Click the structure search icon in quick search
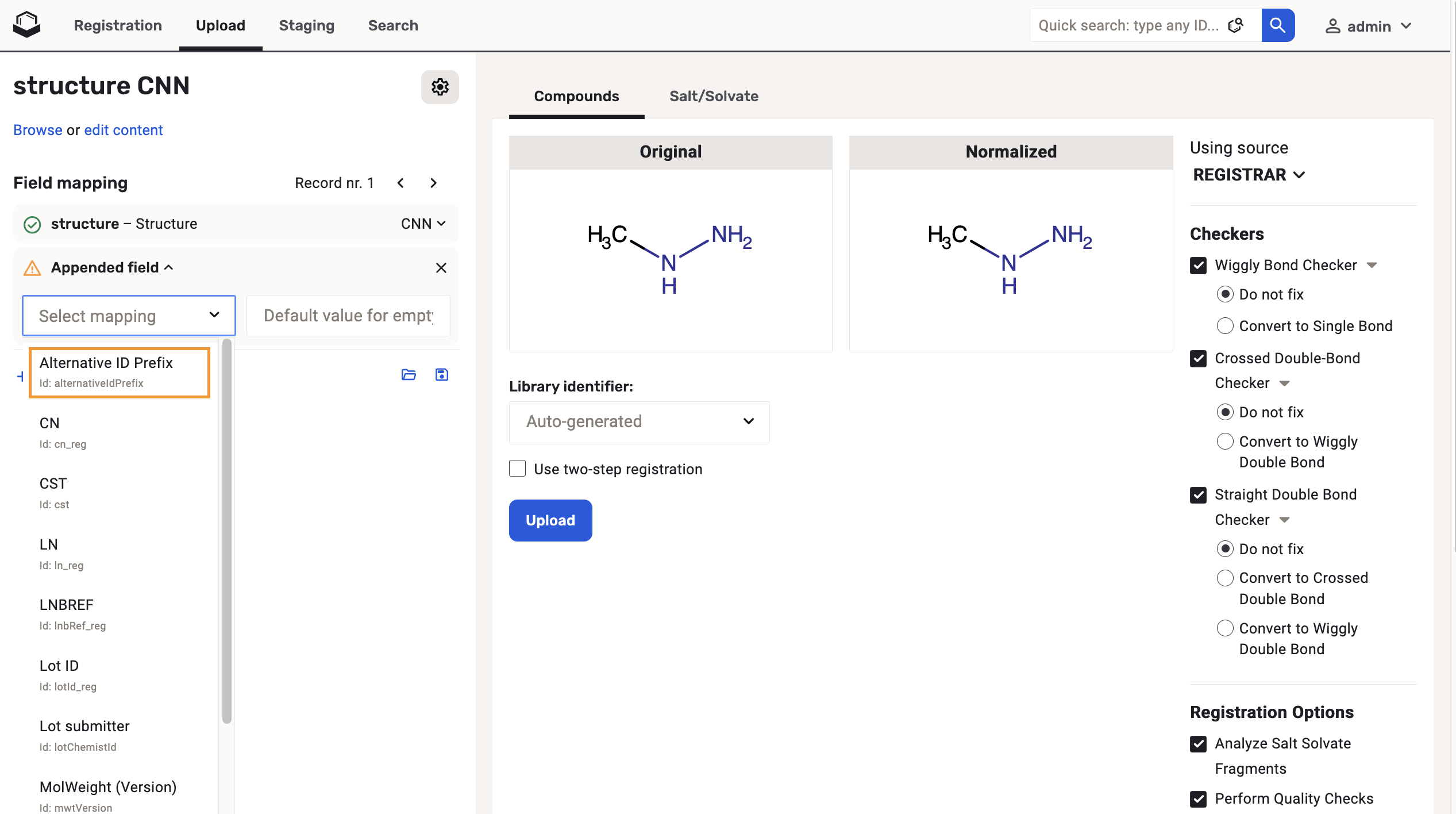This screenshot has height=814, width=1456. tap(1235, 25)
